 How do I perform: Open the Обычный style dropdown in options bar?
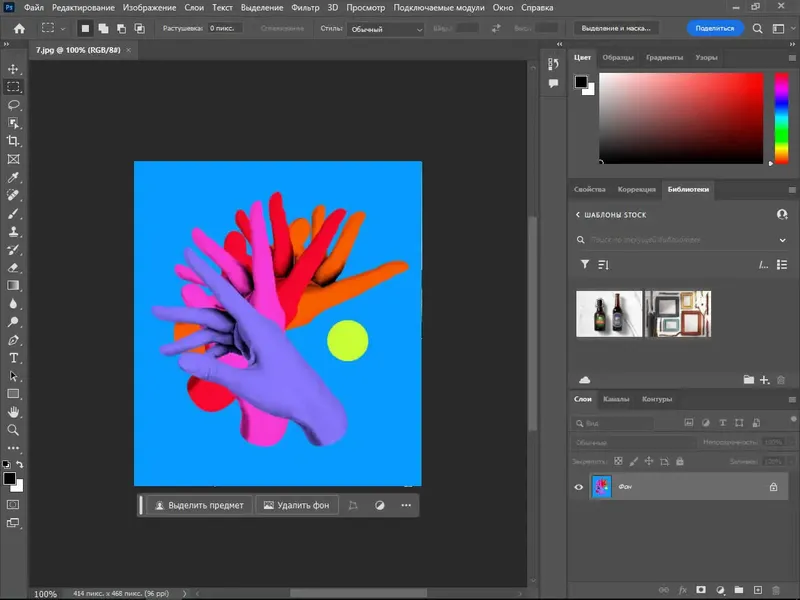click(385, 29)
